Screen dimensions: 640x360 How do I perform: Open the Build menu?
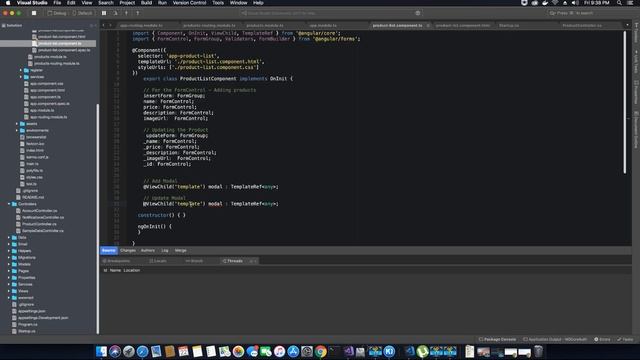pyautogui.click(x=146, y=3)
